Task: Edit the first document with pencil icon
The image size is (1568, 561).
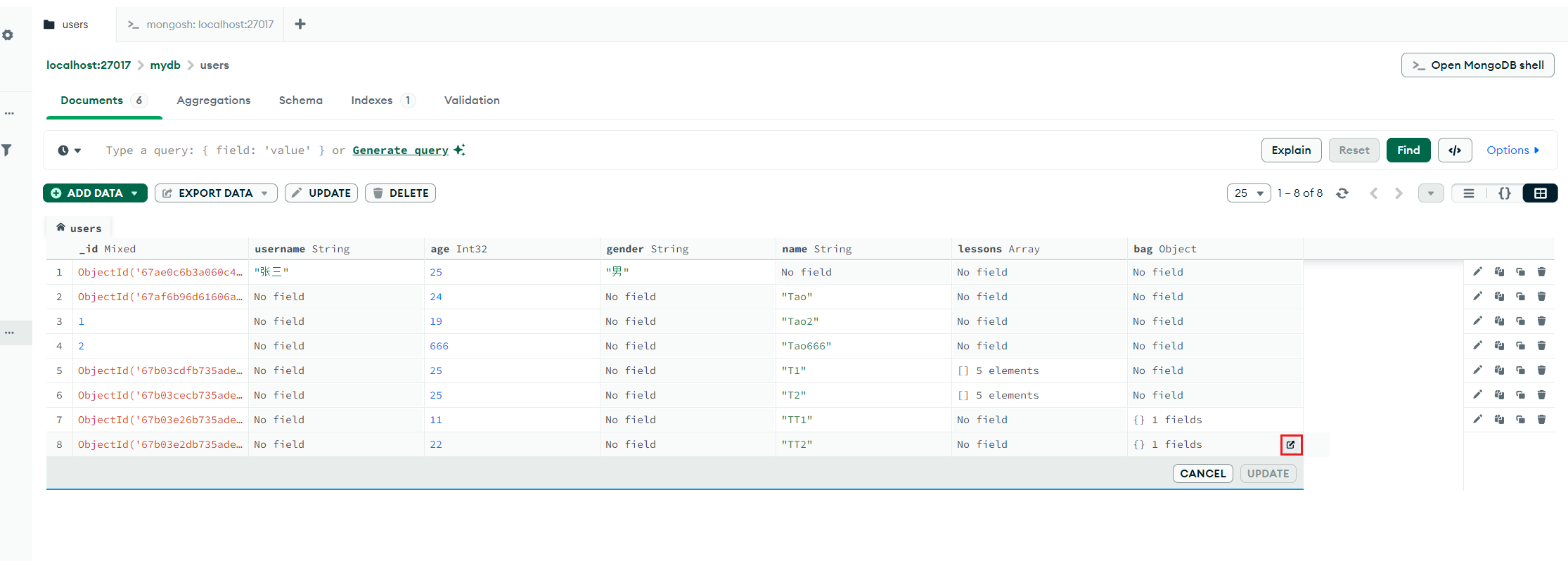Action: (x=1477, y=272)
